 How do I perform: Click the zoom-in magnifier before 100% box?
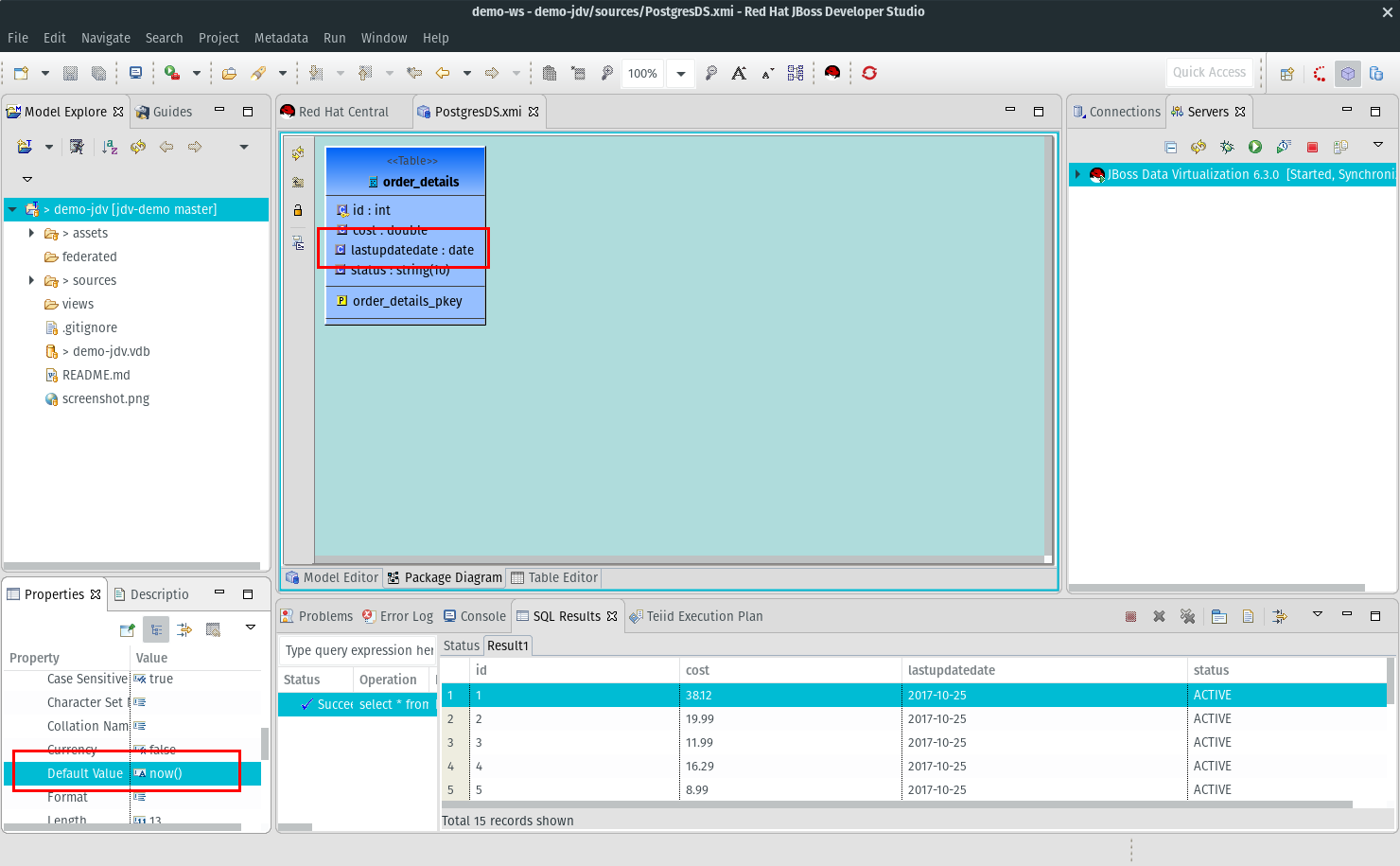(607, 73)
